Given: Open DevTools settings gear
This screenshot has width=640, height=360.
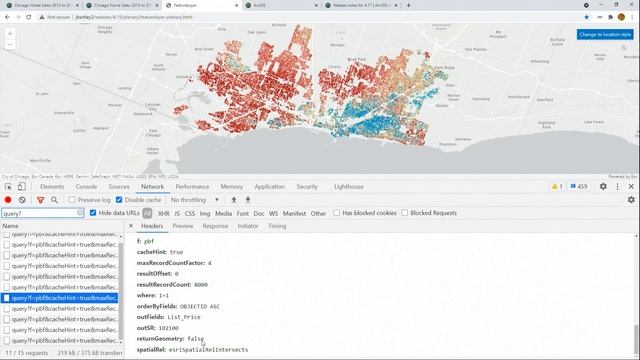Looking at the screenshot, I should point(603,187).
